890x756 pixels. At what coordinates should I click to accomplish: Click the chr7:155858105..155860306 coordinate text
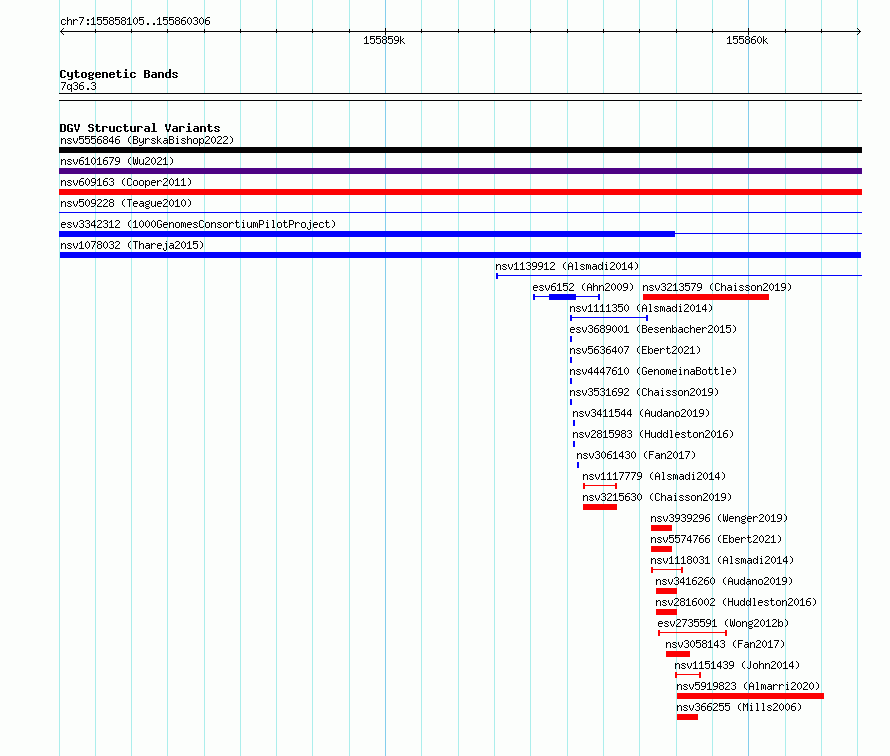click(x=135, y=21)
